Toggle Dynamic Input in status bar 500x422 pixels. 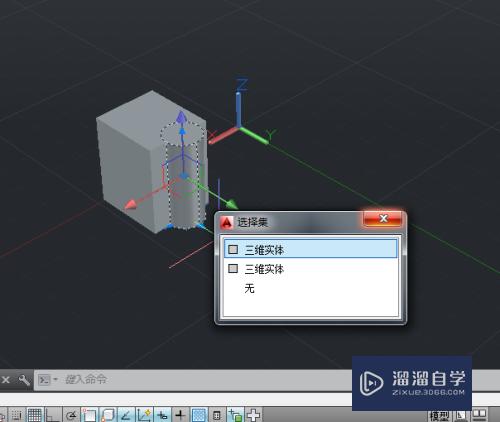[162, 415]
